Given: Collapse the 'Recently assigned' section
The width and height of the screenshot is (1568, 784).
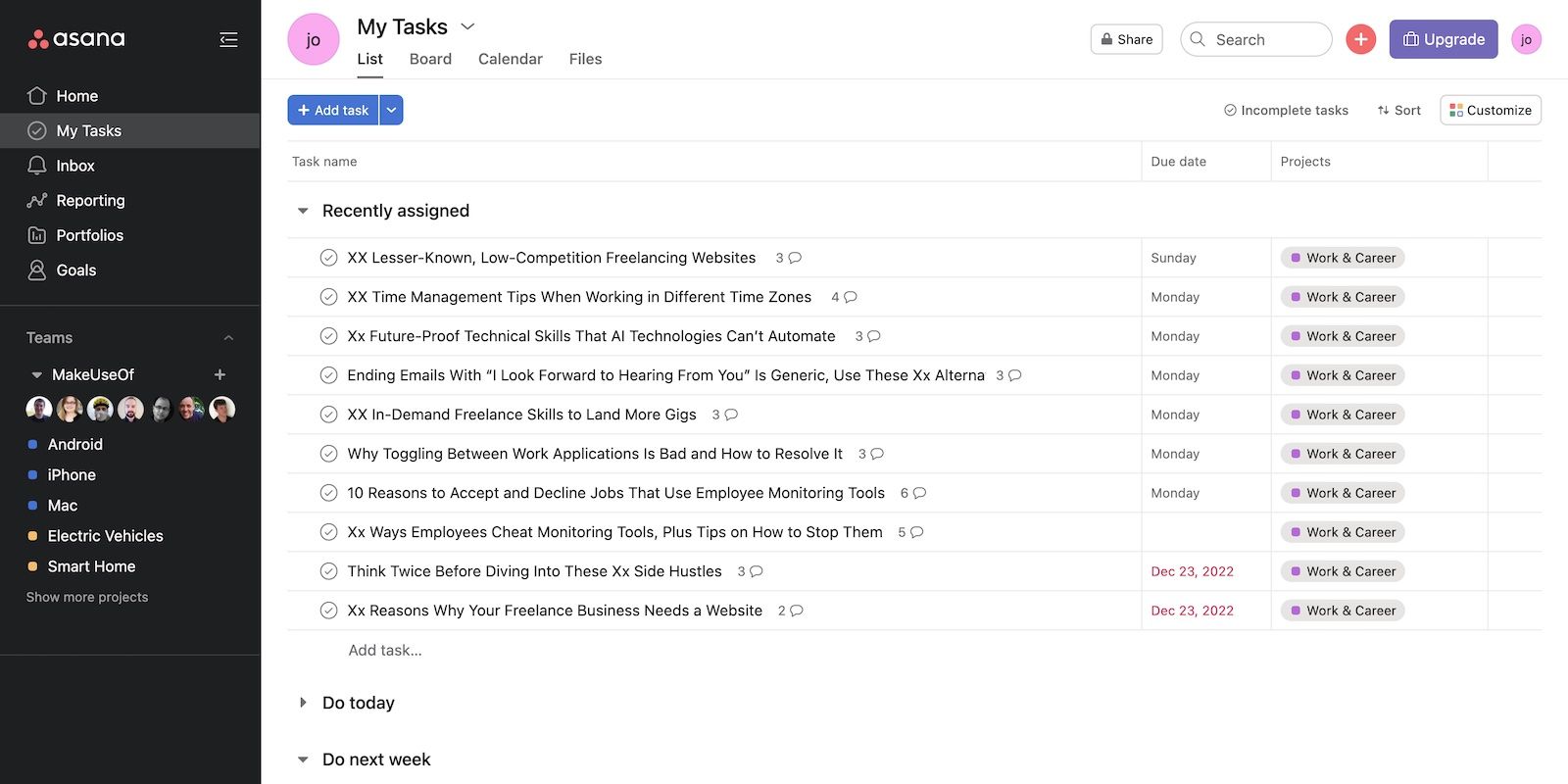Looking at the screenshot, I should pyautogui.click(x=303, y=211).
